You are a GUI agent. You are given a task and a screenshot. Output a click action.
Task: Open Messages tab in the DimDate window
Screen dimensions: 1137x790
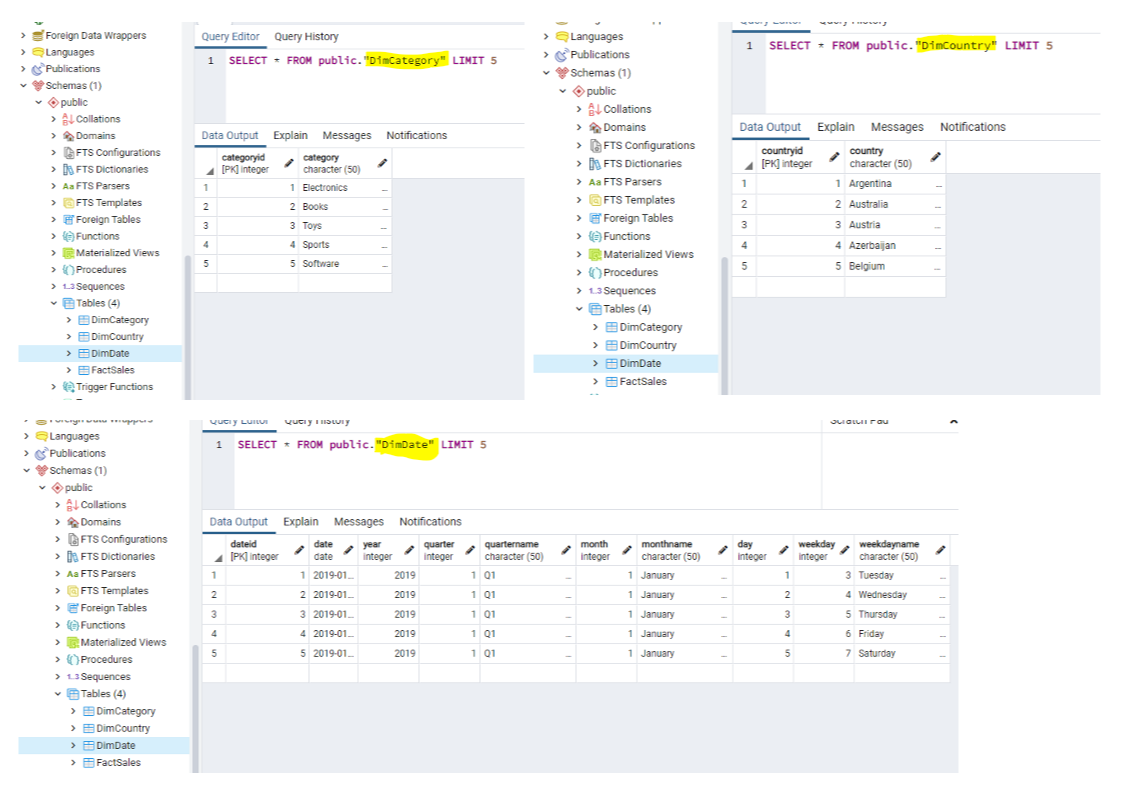[x=358, y=522]
